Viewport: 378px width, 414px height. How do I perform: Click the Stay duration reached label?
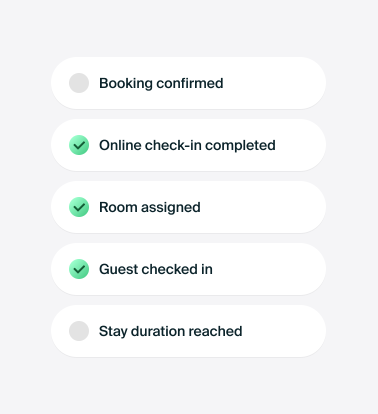pos(170,331)
